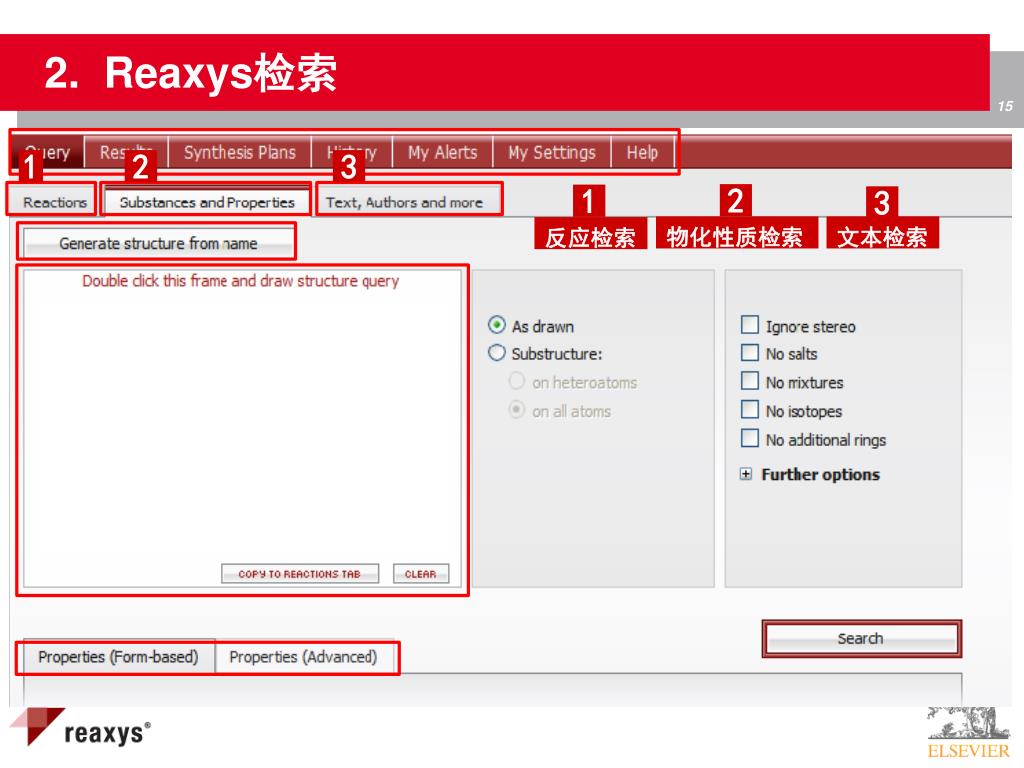Open the Properties (Advanced) tab
Viewport: 1024px width, 768px height.
pyautogui.click(x=303, y=656)
